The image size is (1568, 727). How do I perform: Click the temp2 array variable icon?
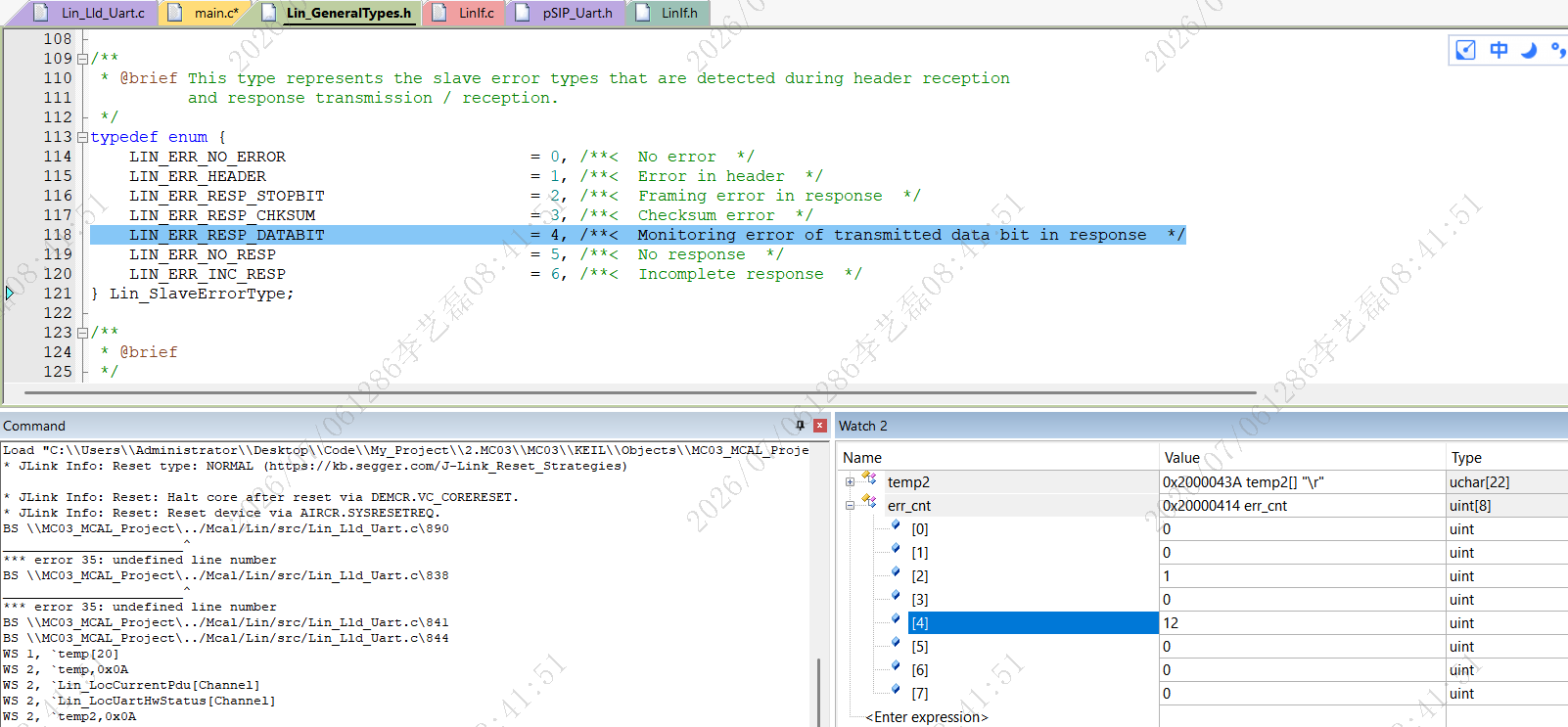click(869, 479)
